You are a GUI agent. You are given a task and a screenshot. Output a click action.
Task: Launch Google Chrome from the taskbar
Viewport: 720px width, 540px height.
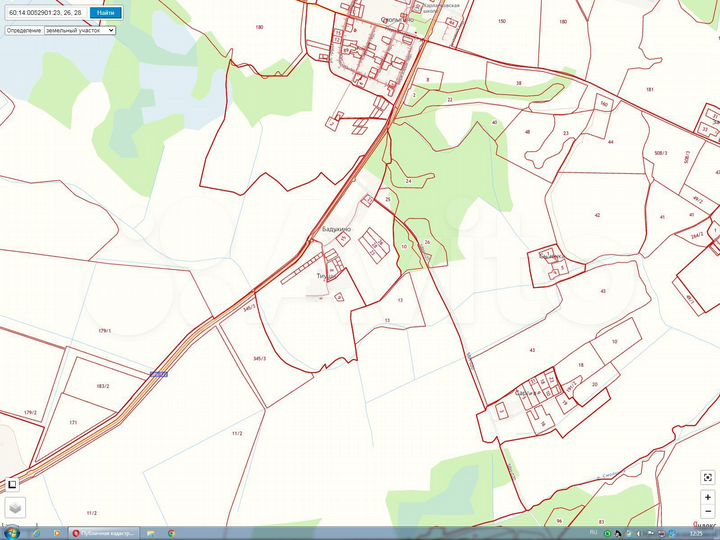171,533
